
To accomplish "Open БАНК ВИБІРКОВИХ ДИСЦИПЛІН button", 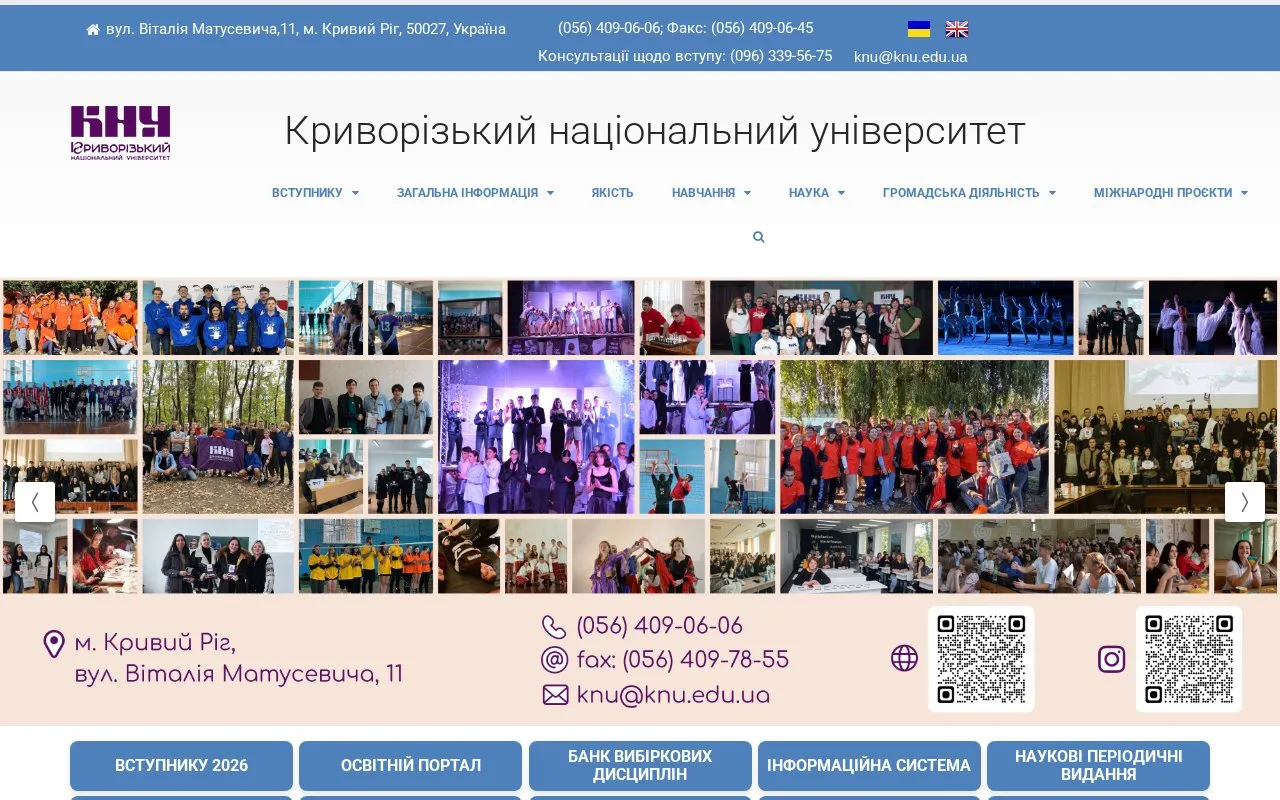I will point(640,766).
